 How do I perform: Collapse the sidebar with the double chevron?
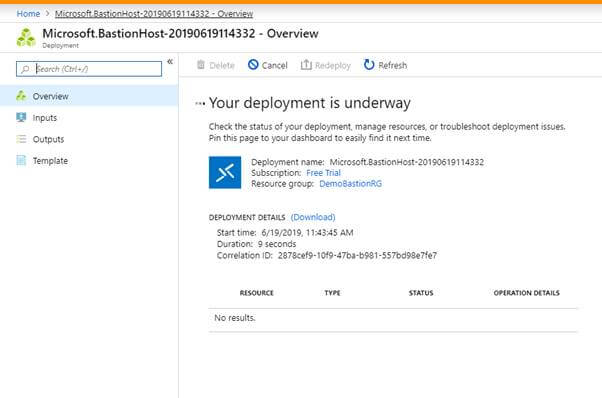pos(170,61)
